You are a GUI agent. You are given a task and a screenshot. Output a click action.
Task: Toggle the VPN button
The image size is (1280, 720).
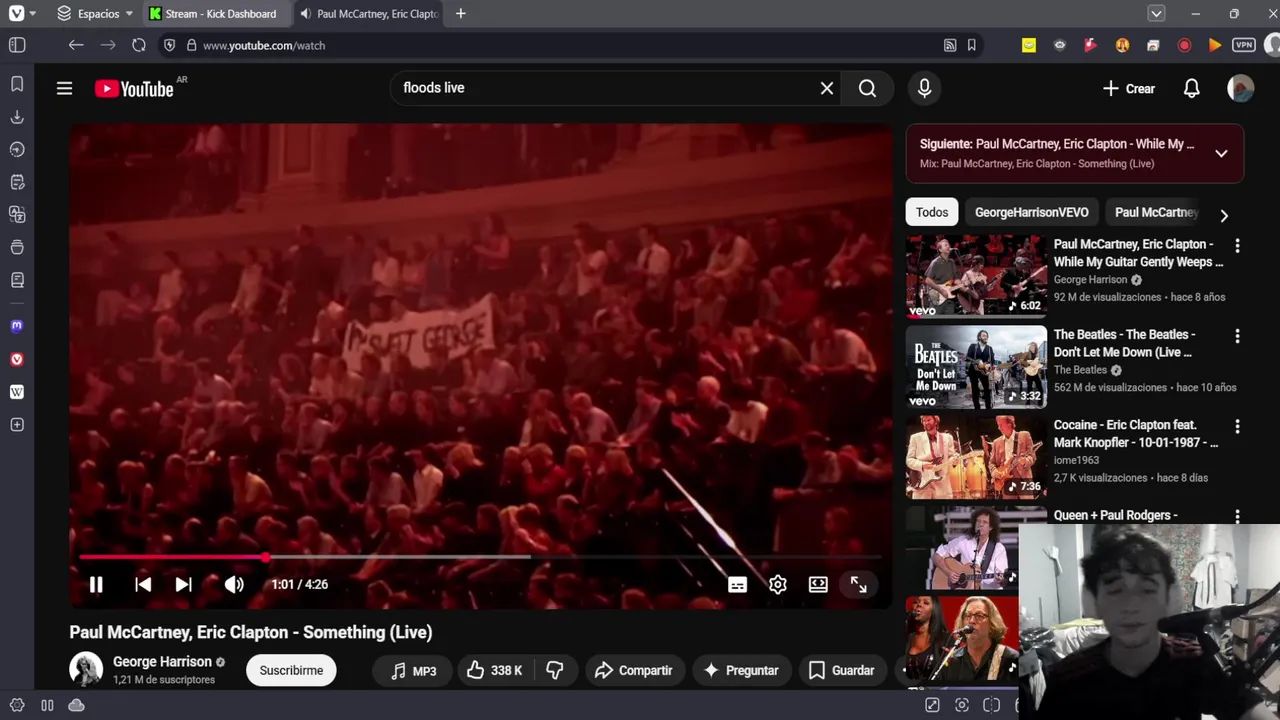coord(1244,45)
